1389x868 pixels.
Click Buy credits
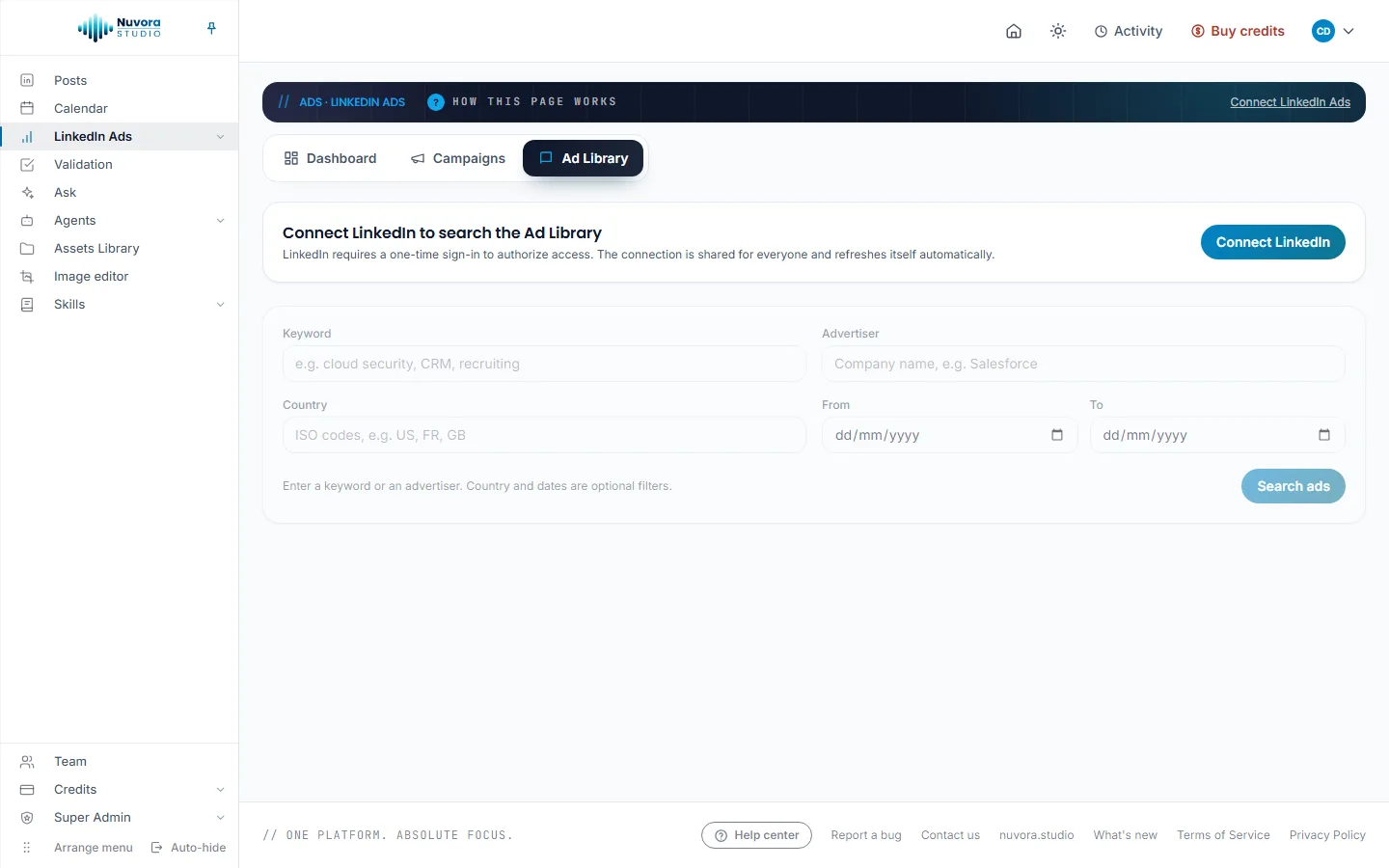(x=1238, y=31)
